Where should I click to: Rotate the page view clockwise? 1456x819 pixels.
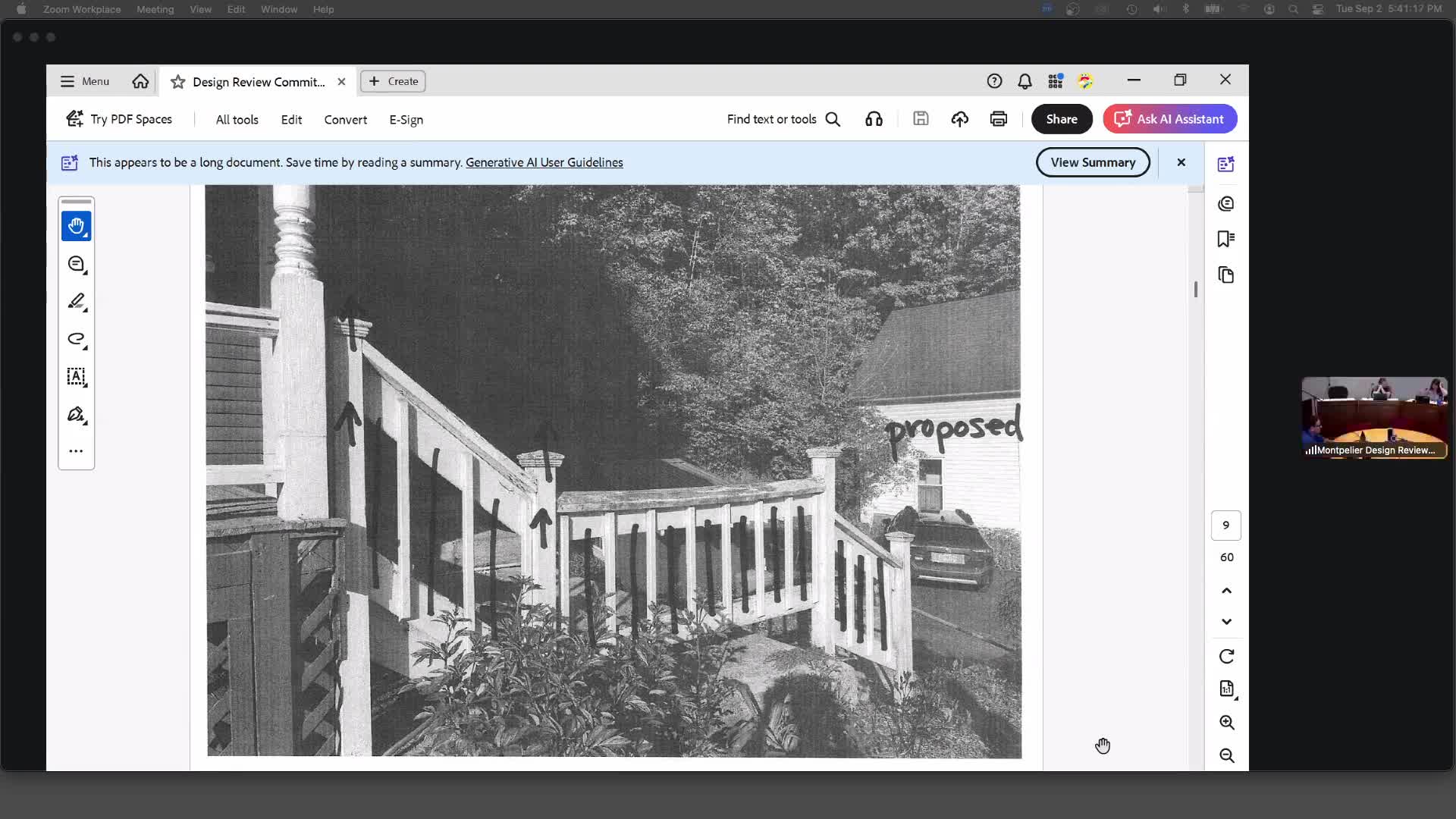1226,657
